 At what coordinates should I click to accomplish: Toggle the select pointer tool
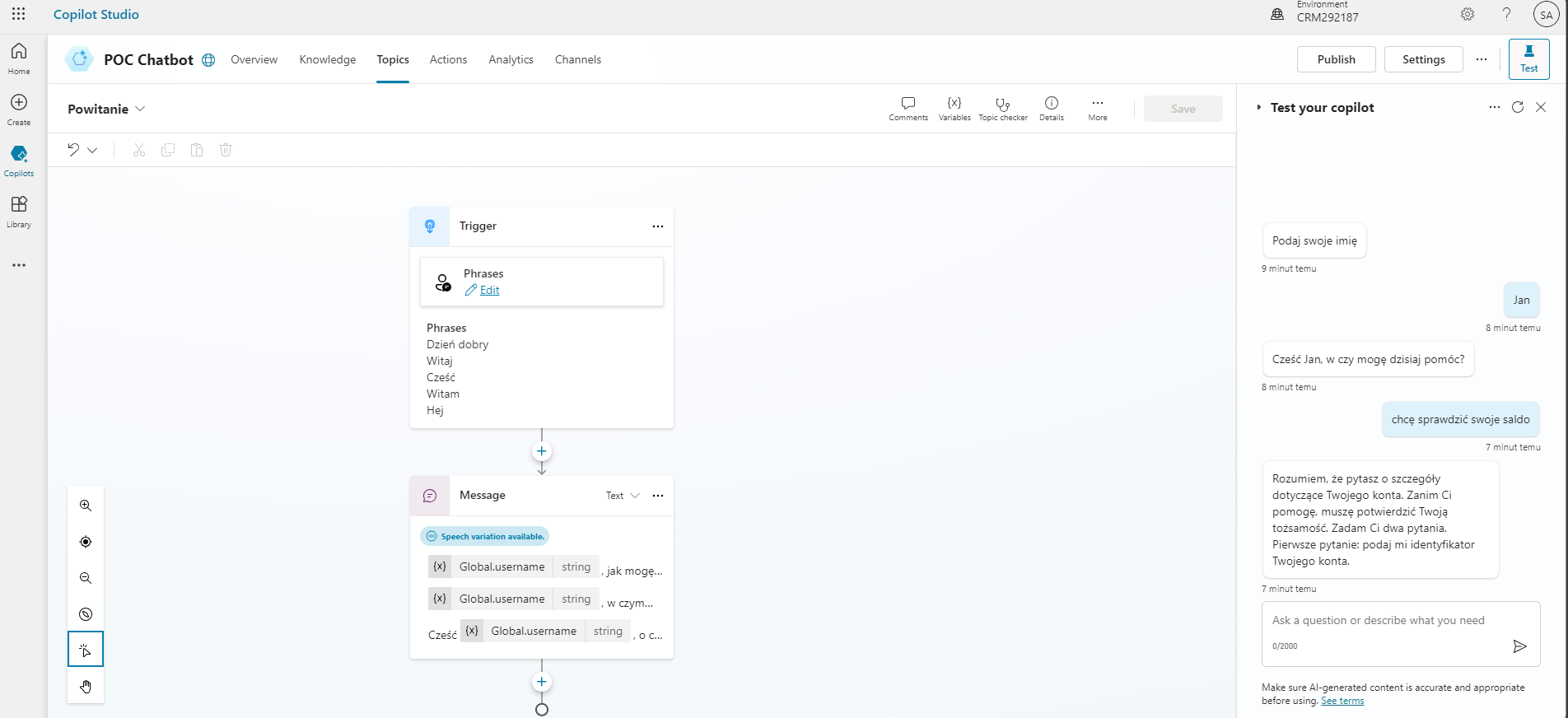(x=86, y=650)
